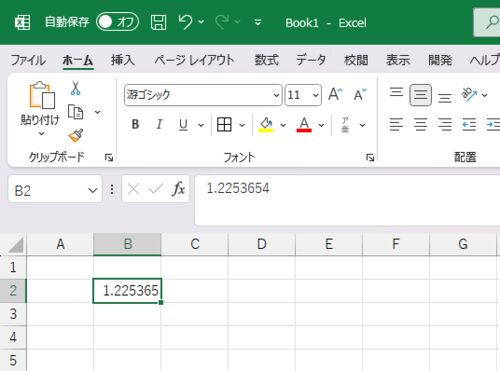Screen dimensions: 500x371
Task: Toggle Underline formatting
Action: [183, 125]
